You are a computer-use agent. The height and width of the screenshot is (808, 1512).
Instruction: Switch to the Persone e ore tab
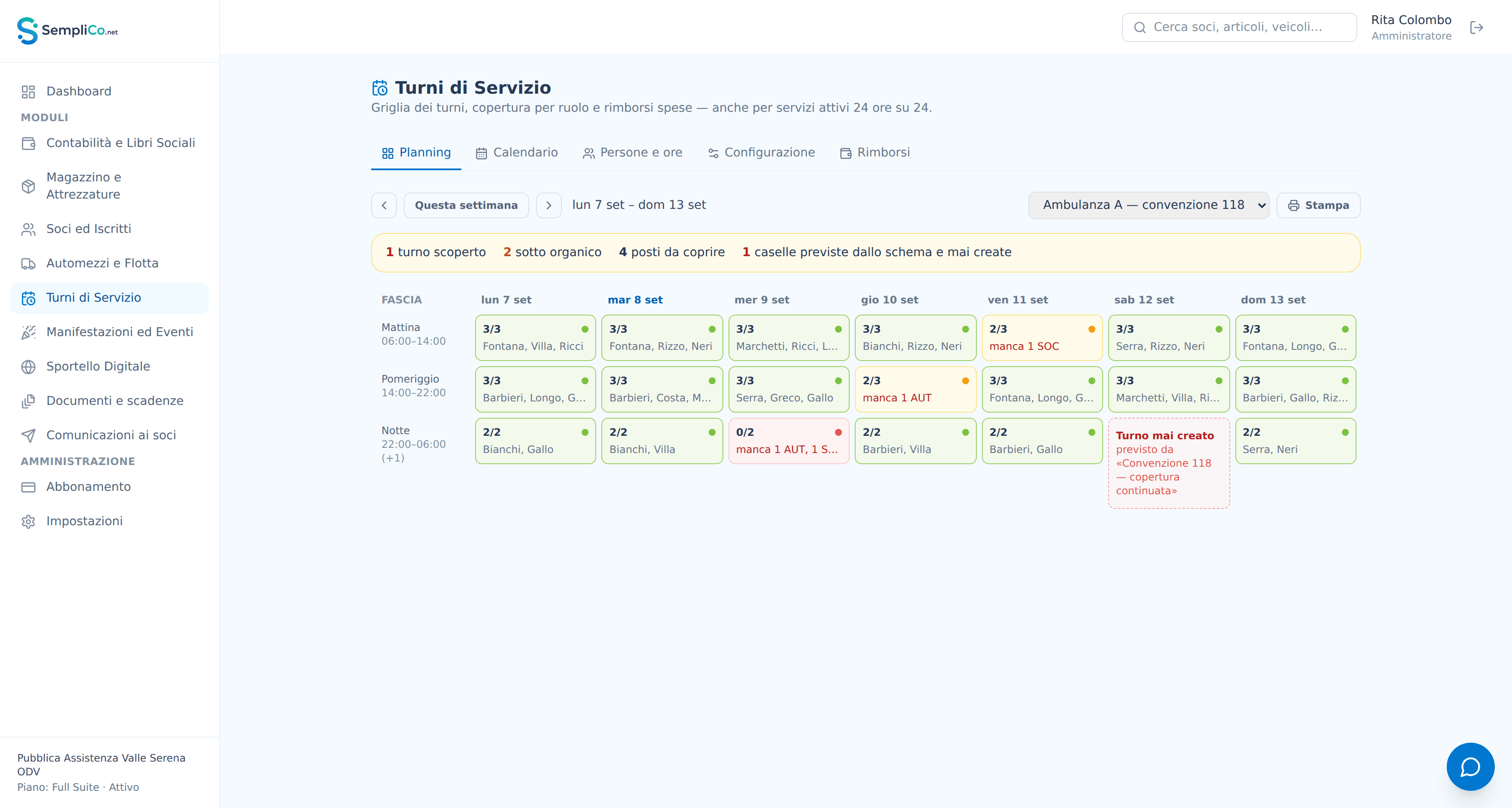[632, 153]
